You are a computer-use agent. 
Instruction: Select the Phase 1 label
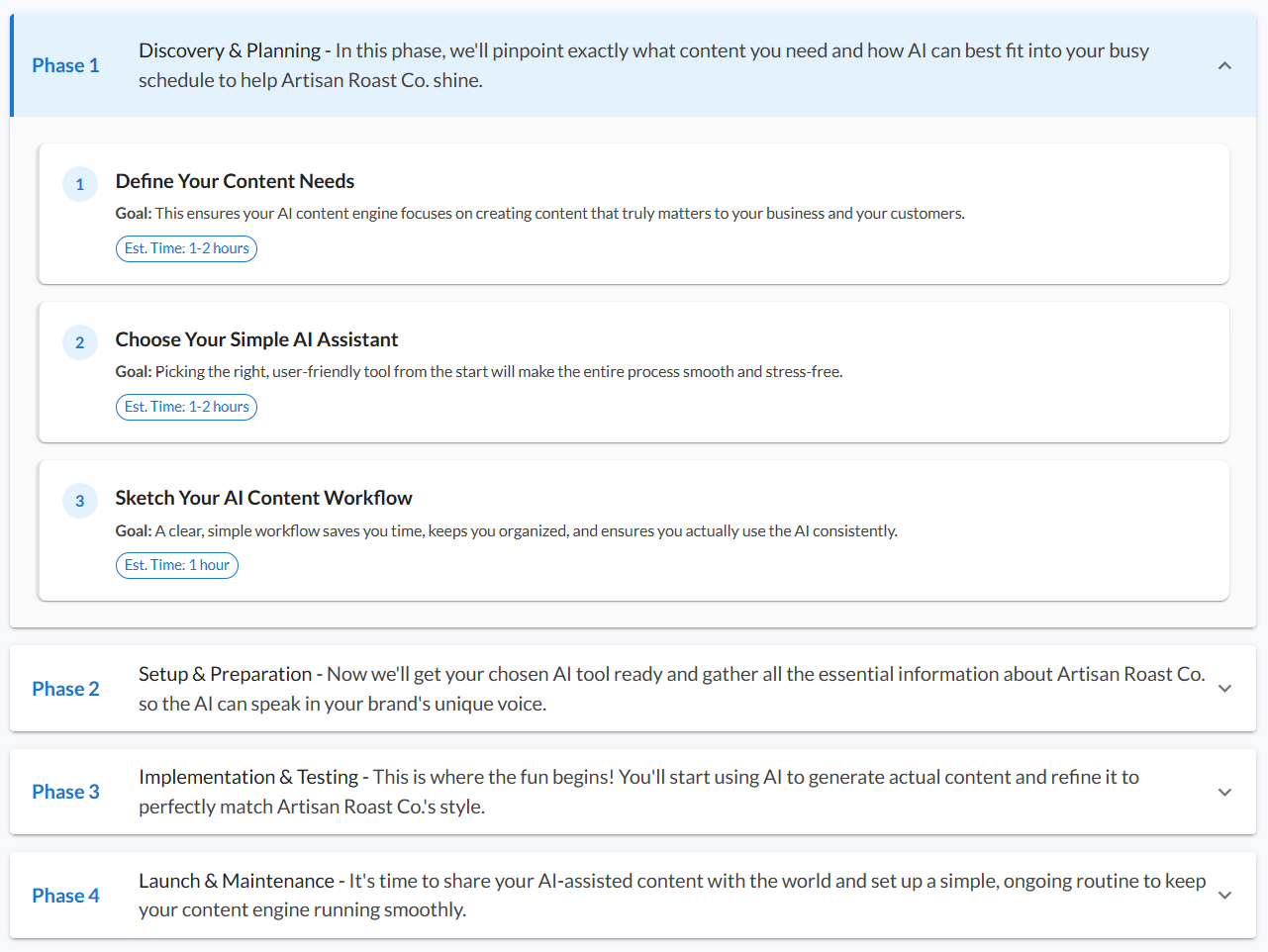[x=65, y=64]
